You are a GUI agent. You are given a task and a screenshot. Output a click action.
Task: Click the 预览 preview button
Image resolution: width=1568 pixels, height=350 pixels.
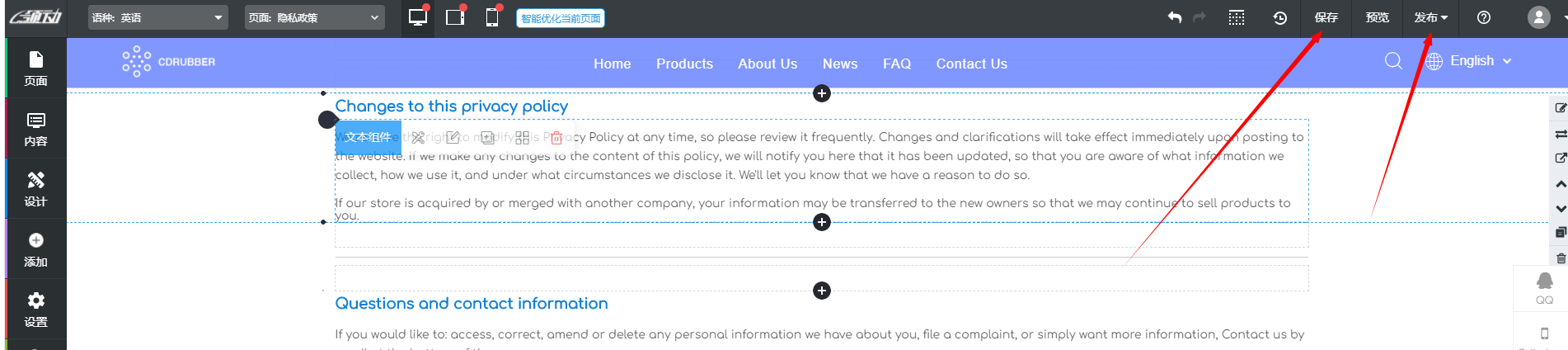pyautogui.click(x=1377, y=17)
